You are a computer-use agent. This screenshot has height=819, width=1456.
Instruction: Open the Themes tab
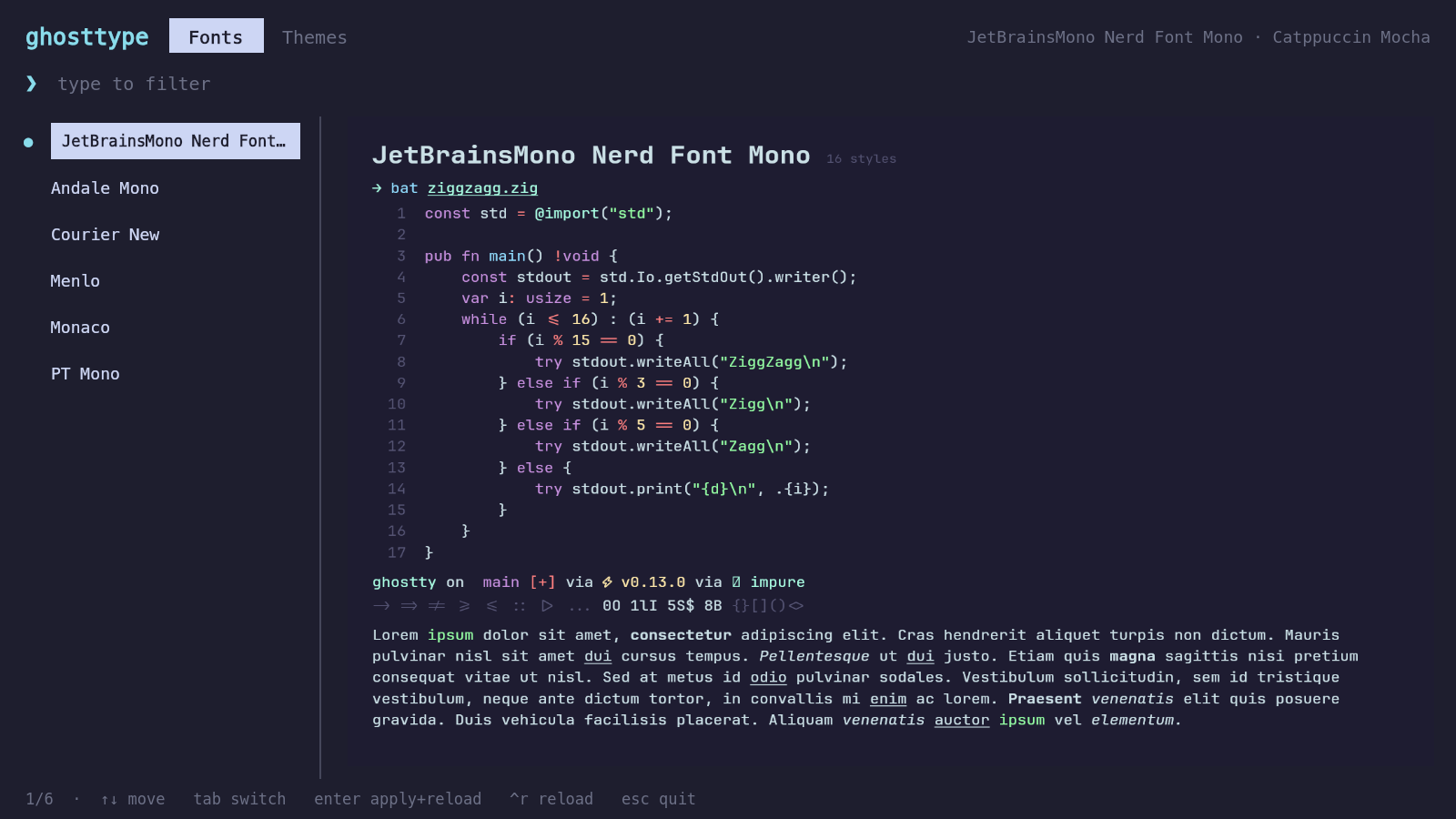(314, 37)
